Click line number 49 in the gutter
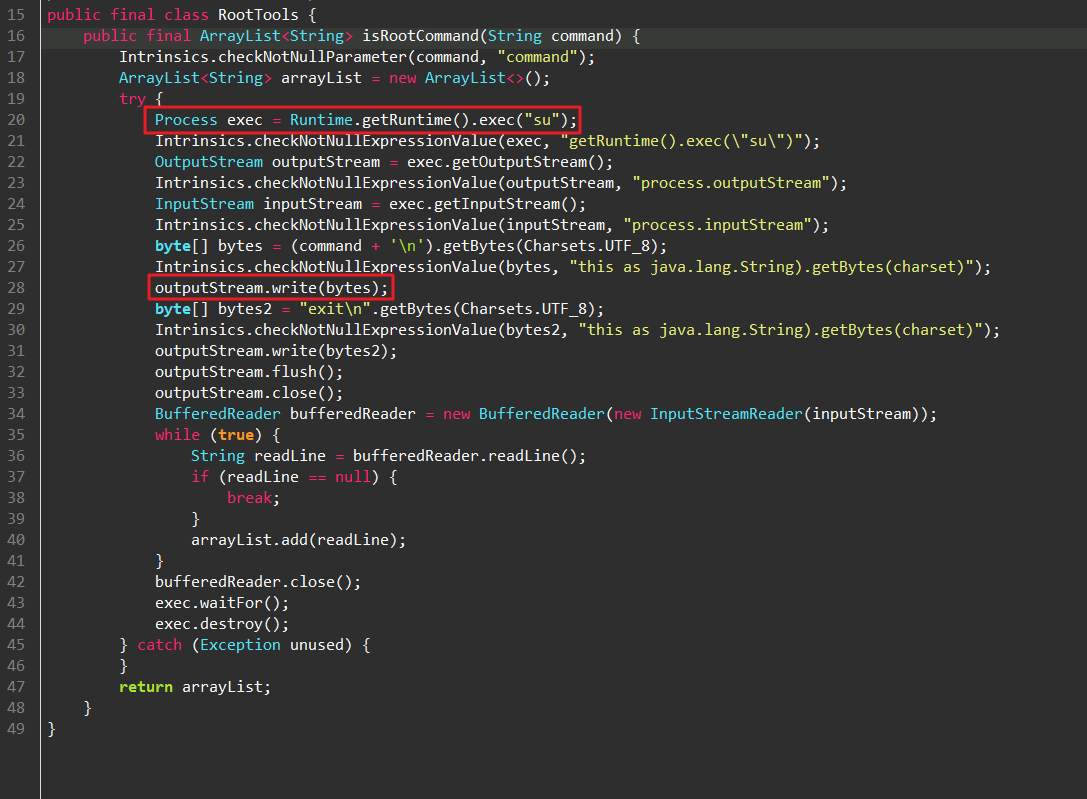Image resolution: width=1087 pixels, height=799 pixels. pos(16,728)
